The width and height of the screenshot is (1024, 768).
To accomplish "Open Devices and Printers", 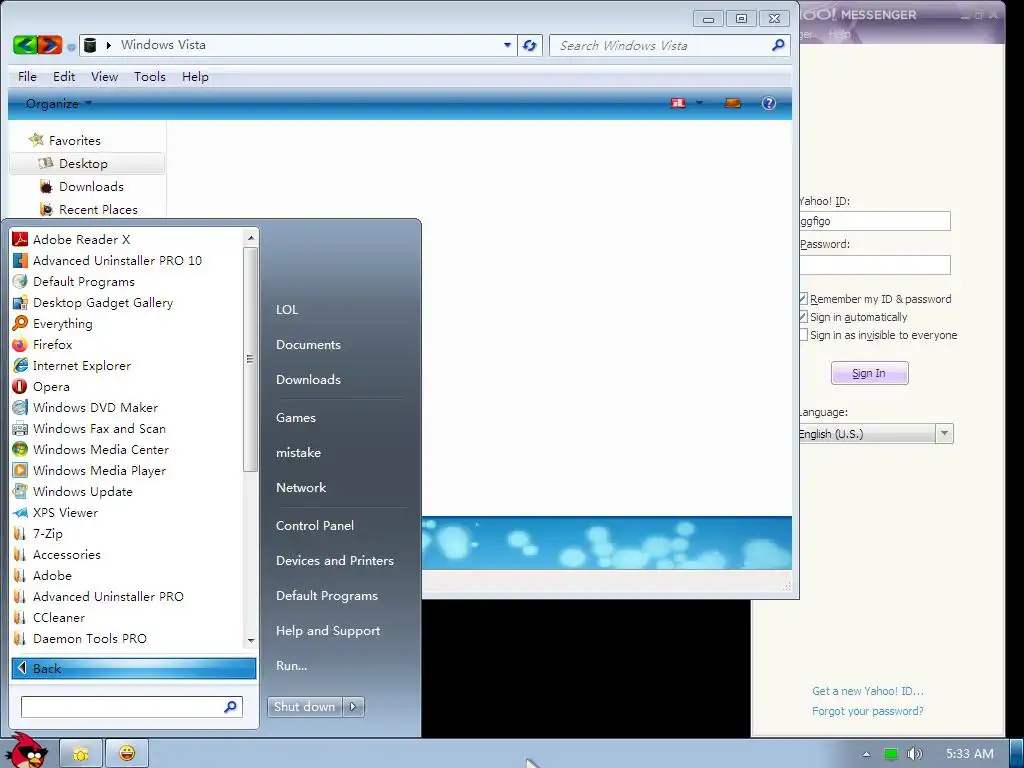I will pyautogui.click(x=334, y=561).
